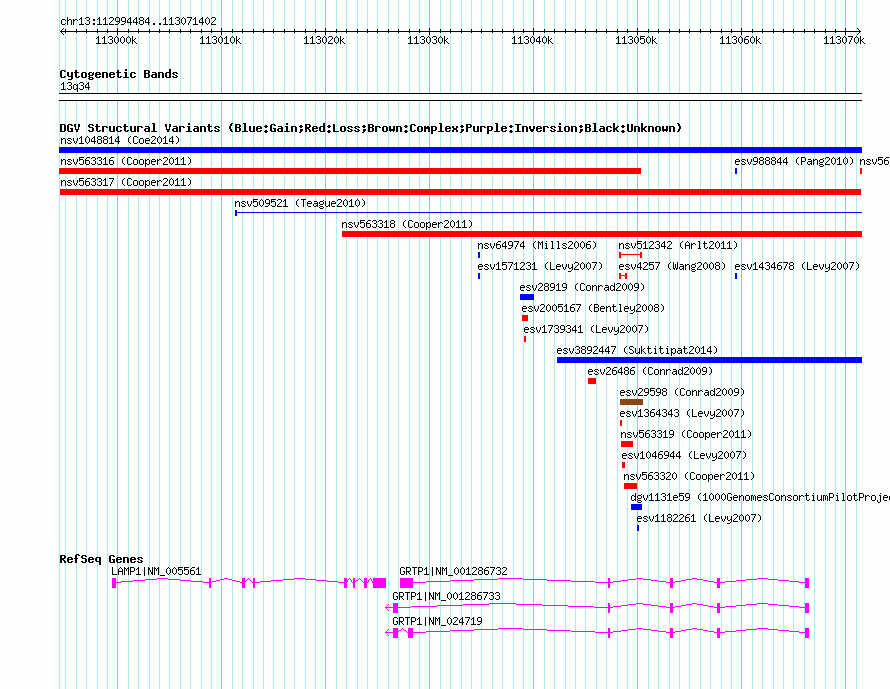The height and width of the screenshot is (689, 890).
Task: Click the 113060k ruler label
Action: pyautogui.click(x=740, y=40)
